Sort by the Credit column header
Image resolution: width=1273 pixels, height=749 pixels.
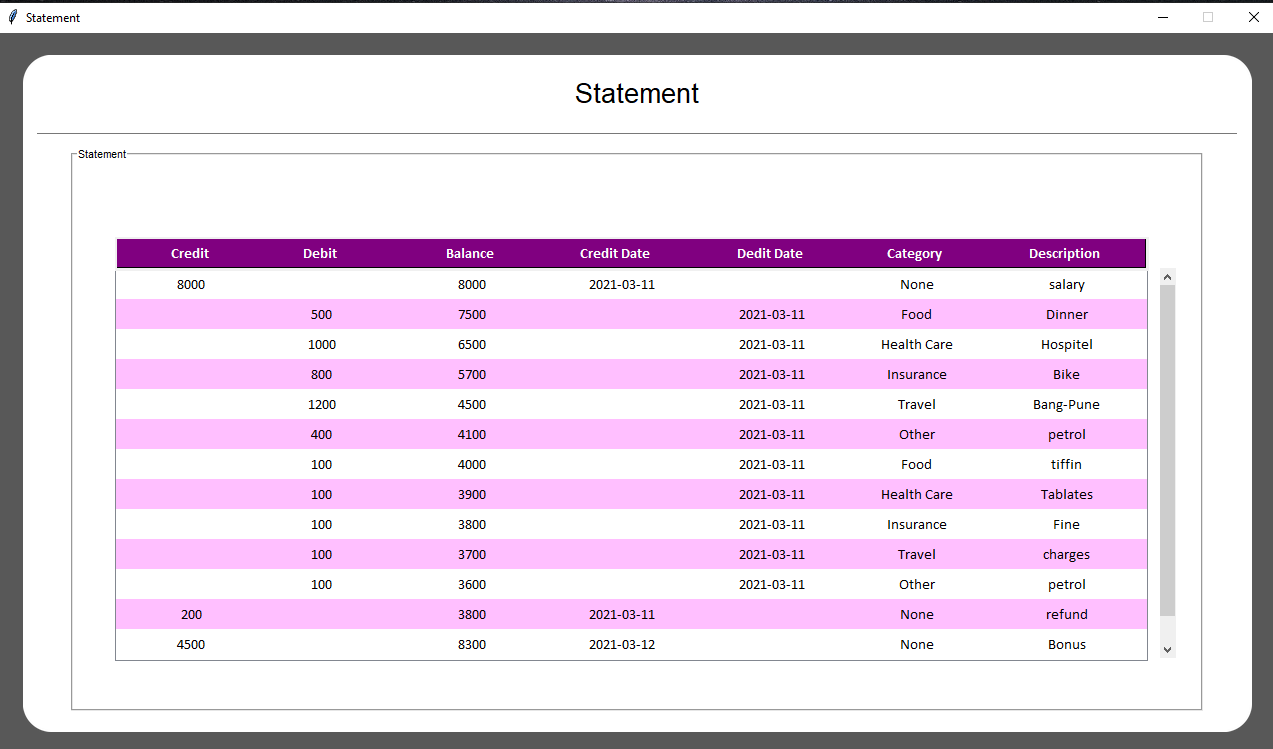pyautogui.click(x=190, y=254)
